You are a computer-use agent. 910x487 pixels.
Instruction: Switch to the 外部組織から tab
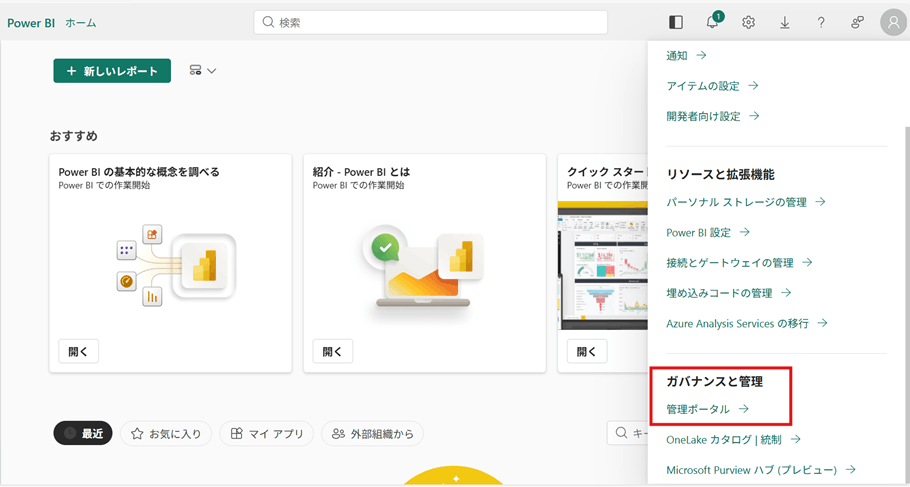click(x=372, y=433)
